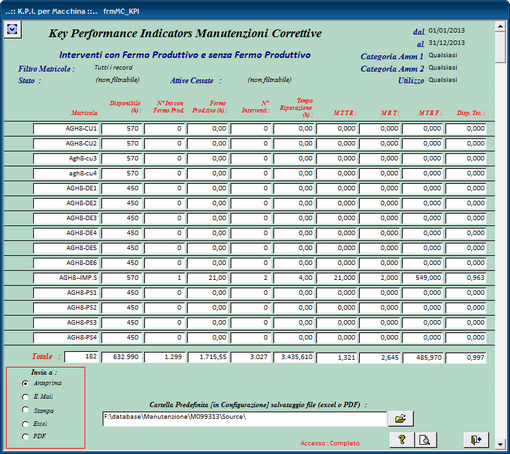Click total MRT value 2,645
The height and width of the screenshot is (454, 510).
click(380, 358)
